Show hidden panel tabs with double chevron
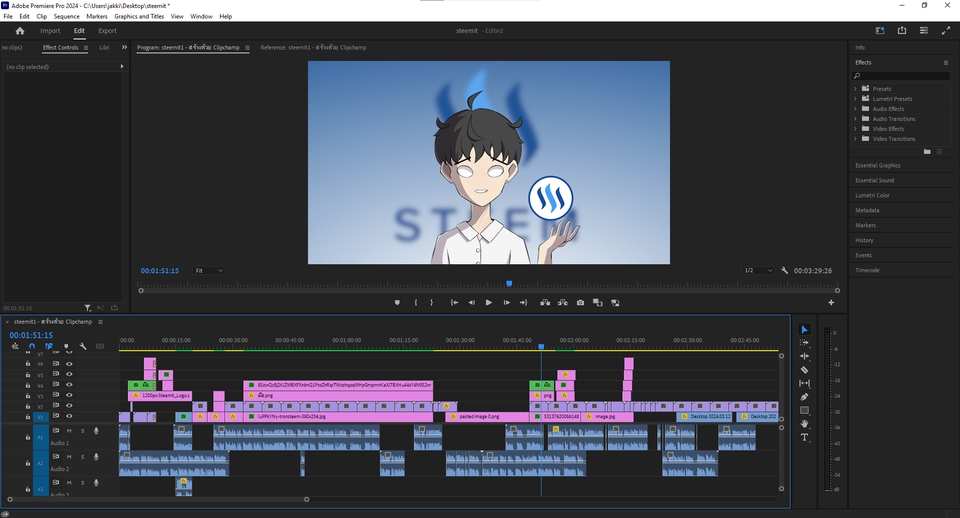 point(124,47)
